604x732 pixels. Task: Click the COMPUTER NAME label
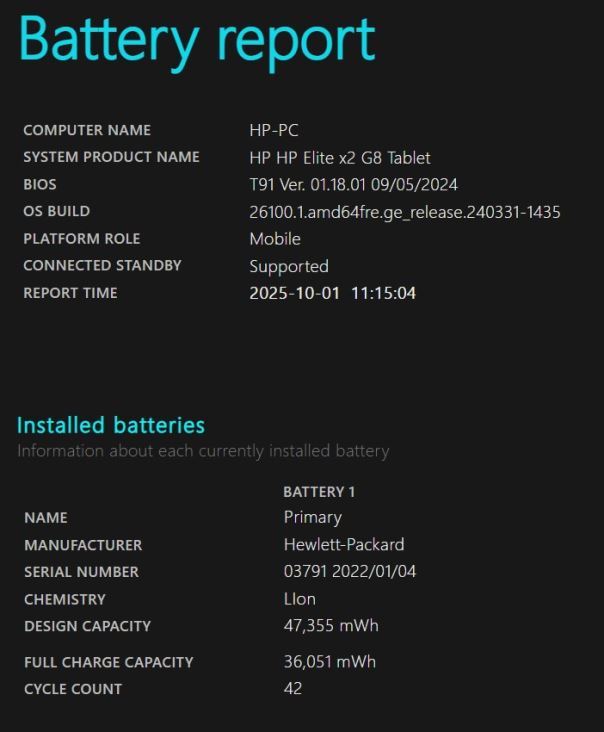87,130
